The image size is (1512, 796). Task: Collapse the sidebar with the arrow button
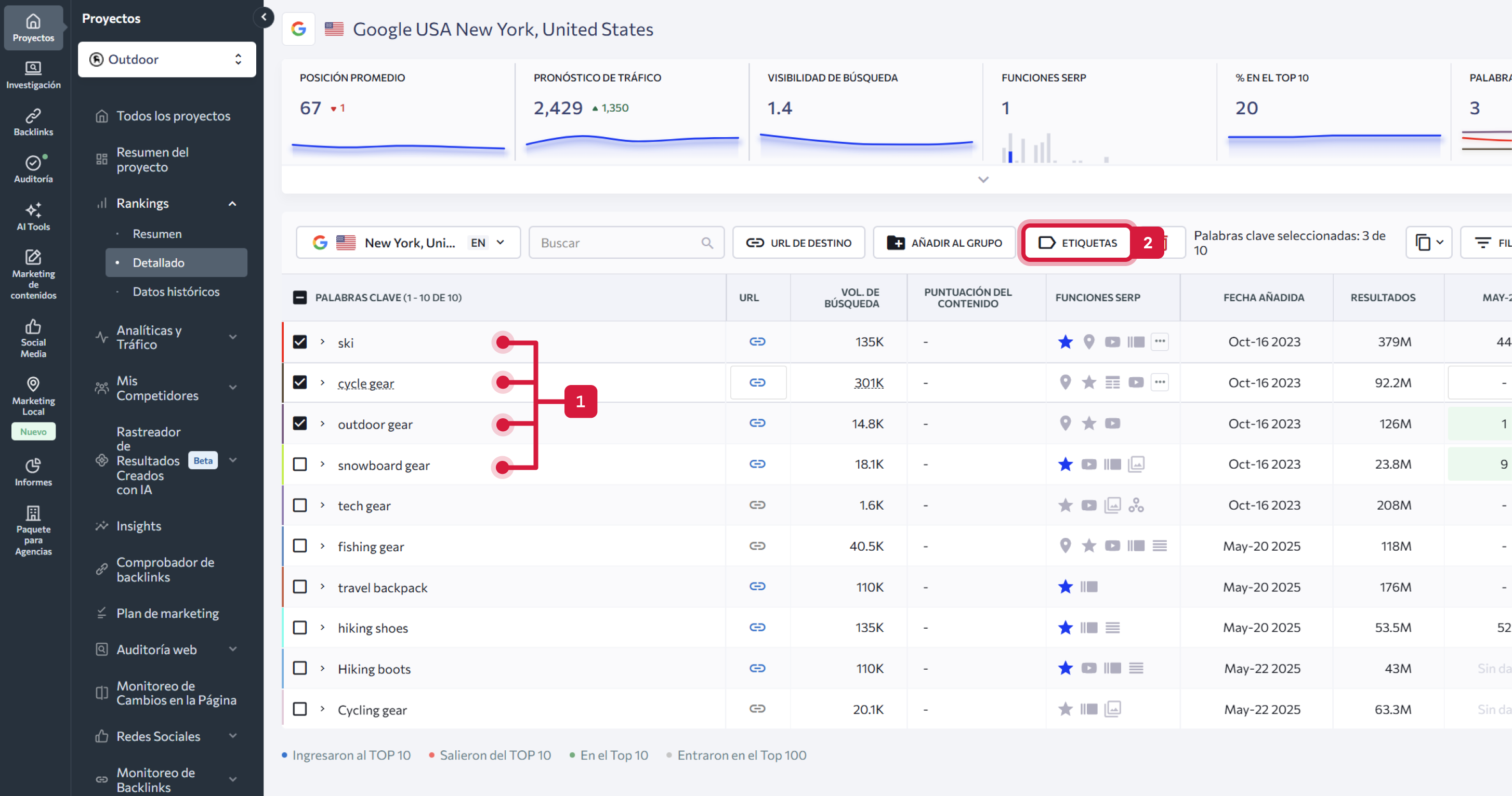(264, 17)
